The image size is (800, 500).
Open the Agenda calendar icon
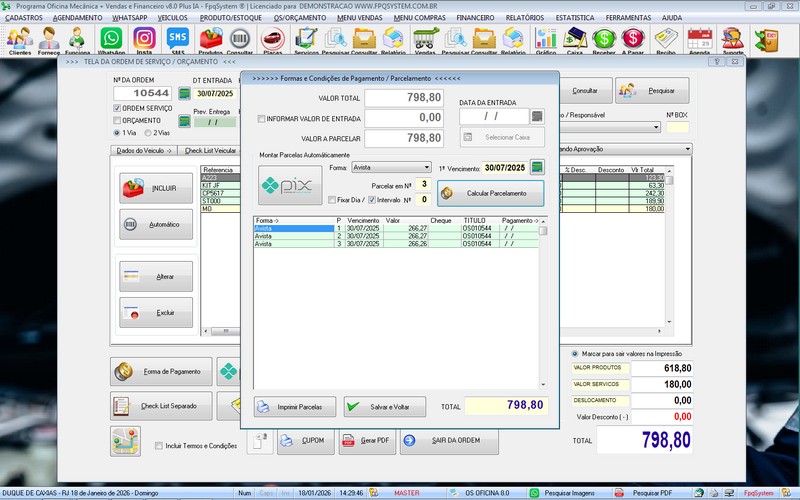tap(699, 38)
